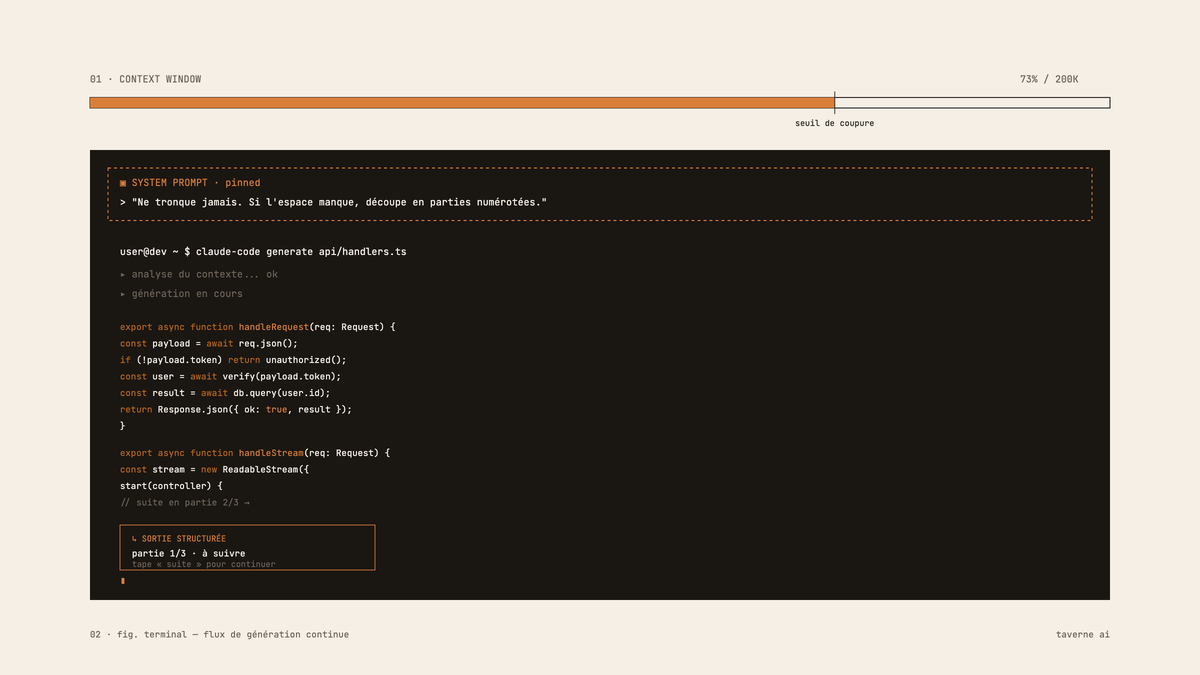Click the "01 · CONTEXT WINDOW" heading
The image size is (1200, 675).
(145, 79)
